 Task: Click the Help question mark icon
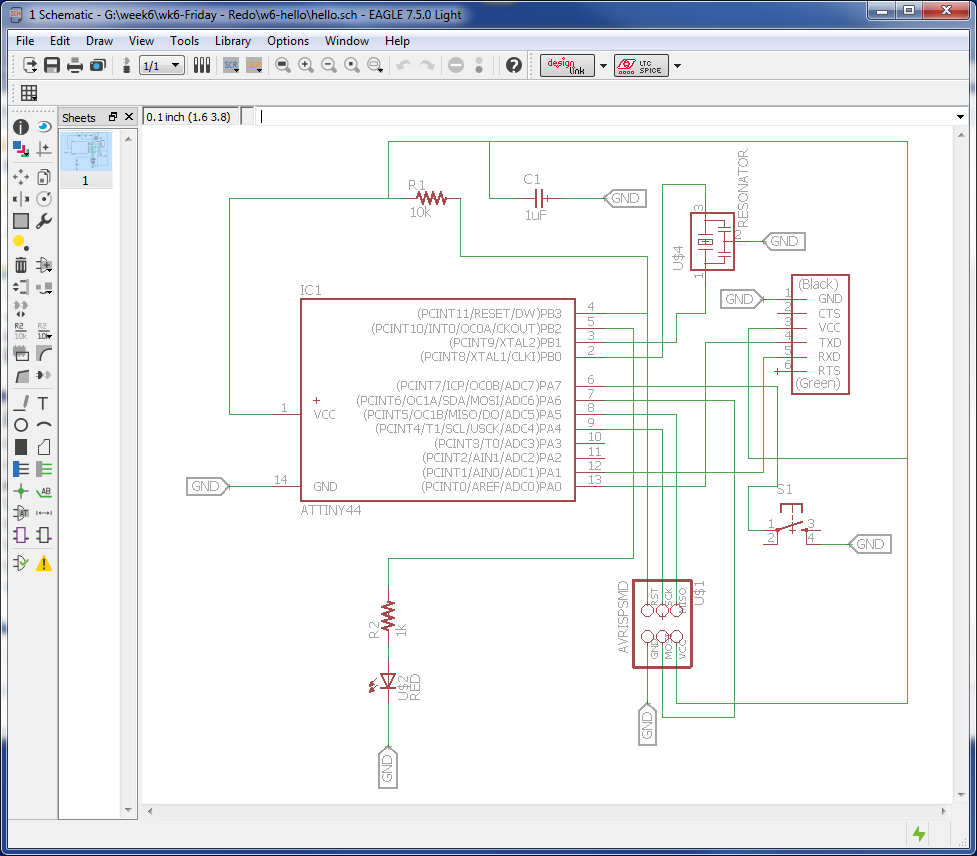click(513, 65)
